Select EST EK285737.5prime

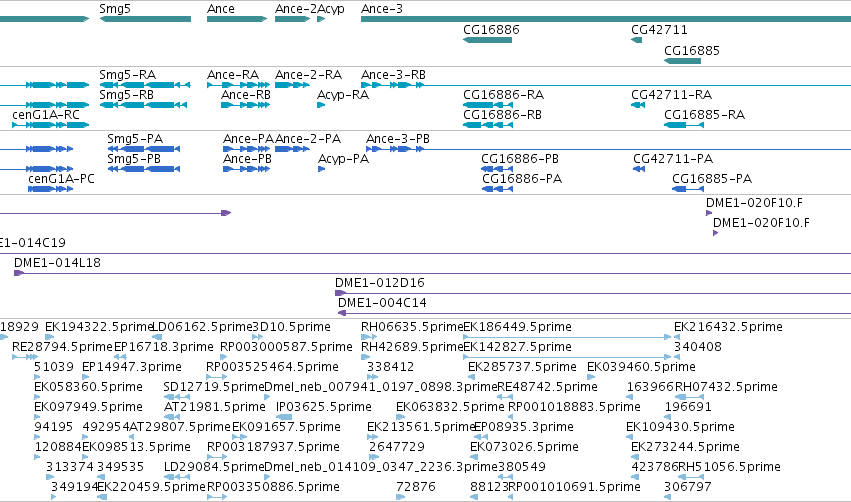point(522,367)
